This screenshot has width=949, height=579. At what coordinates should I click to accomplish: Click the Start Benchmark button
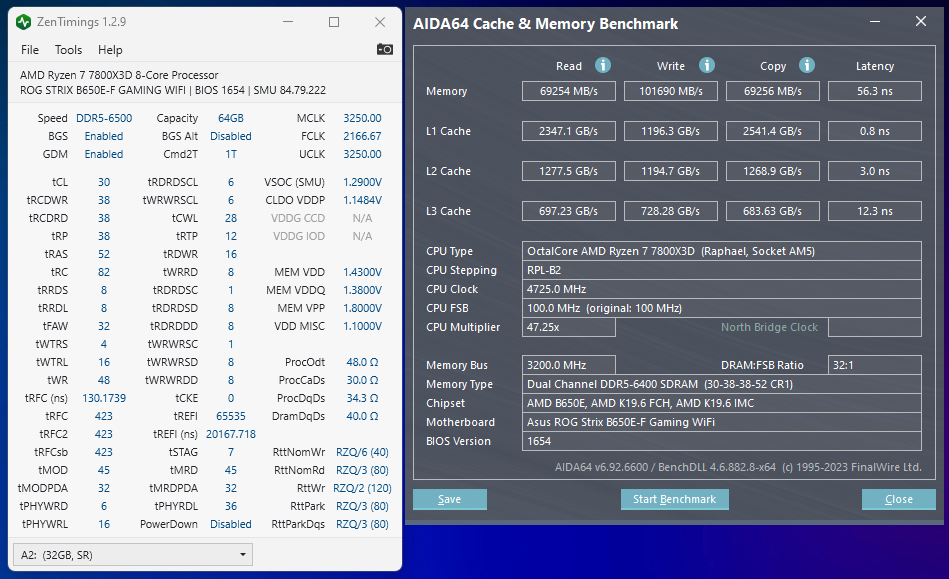tap(674, 499)
